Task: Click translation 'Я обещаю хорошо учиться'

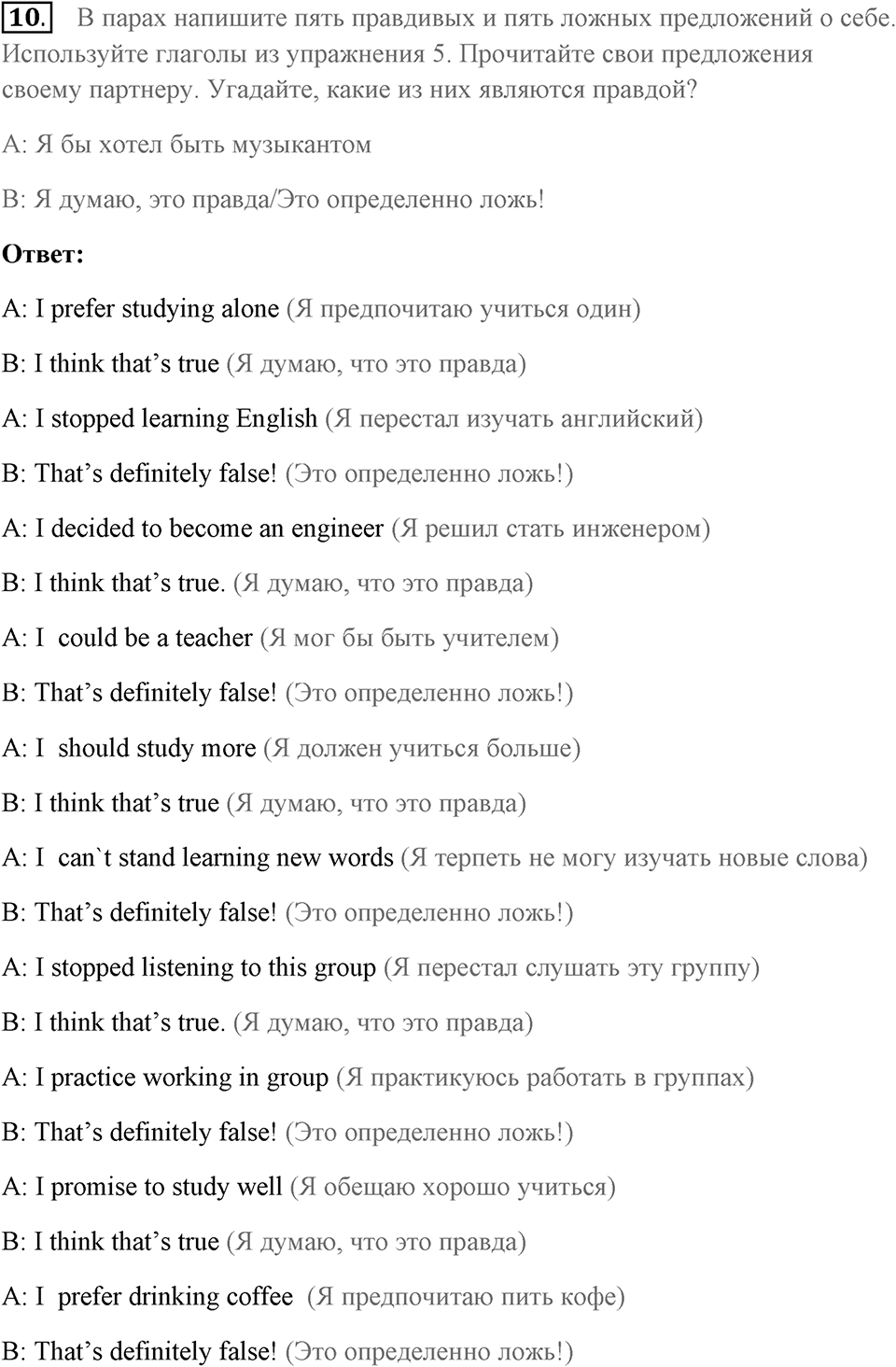Action: [453, 1187]
